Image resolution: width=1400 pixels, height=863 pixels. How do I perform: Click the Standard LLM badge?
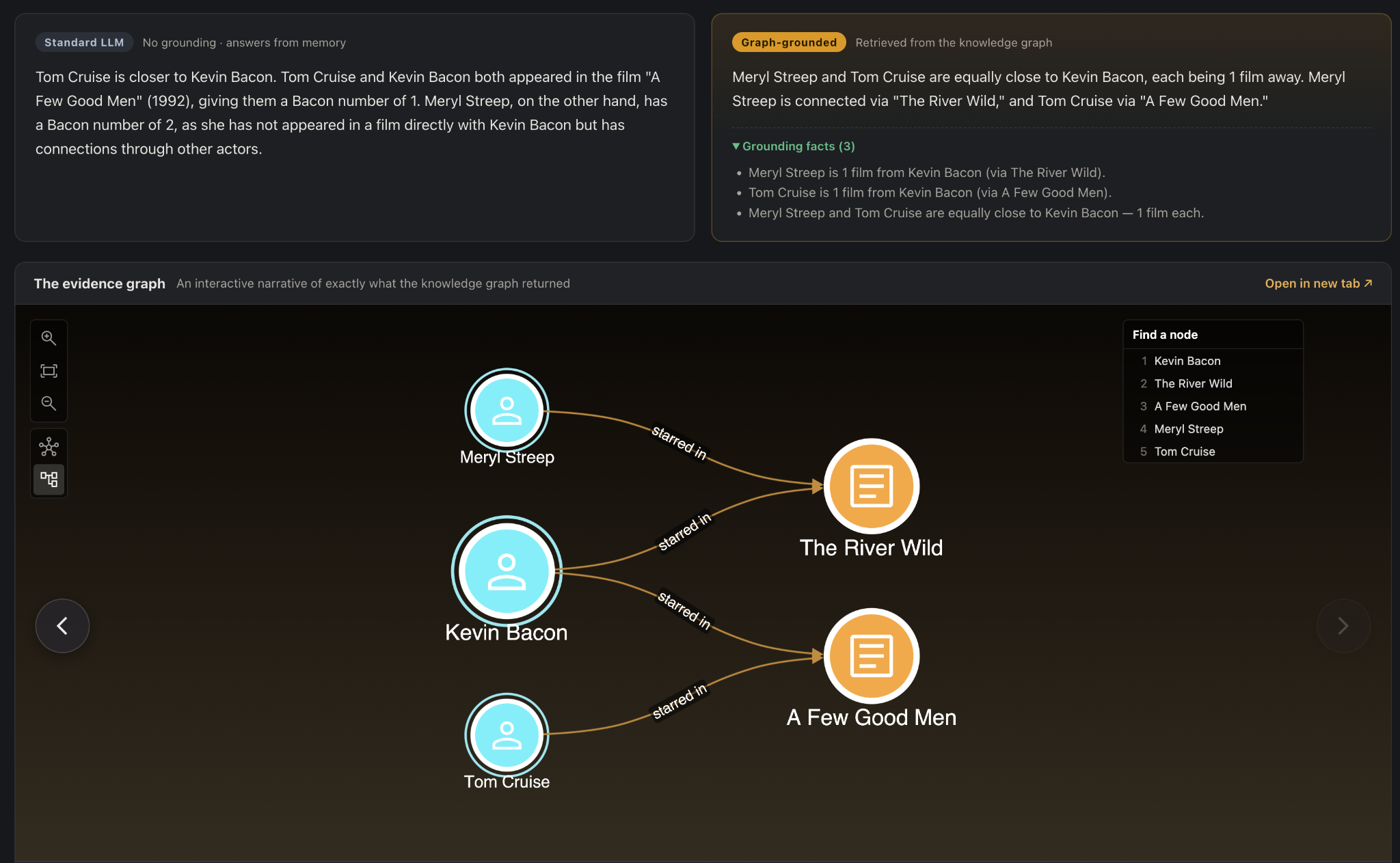click(84, 42)
